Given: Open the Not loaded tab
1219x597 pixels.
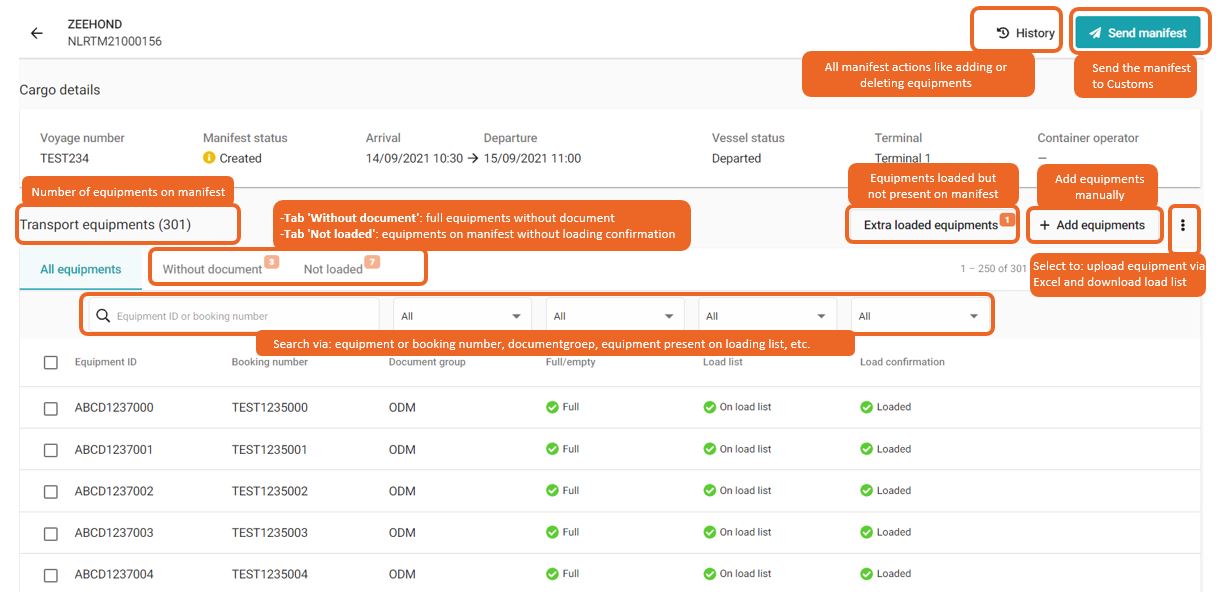Looking at the screenshot, I should tap(332, 269).
